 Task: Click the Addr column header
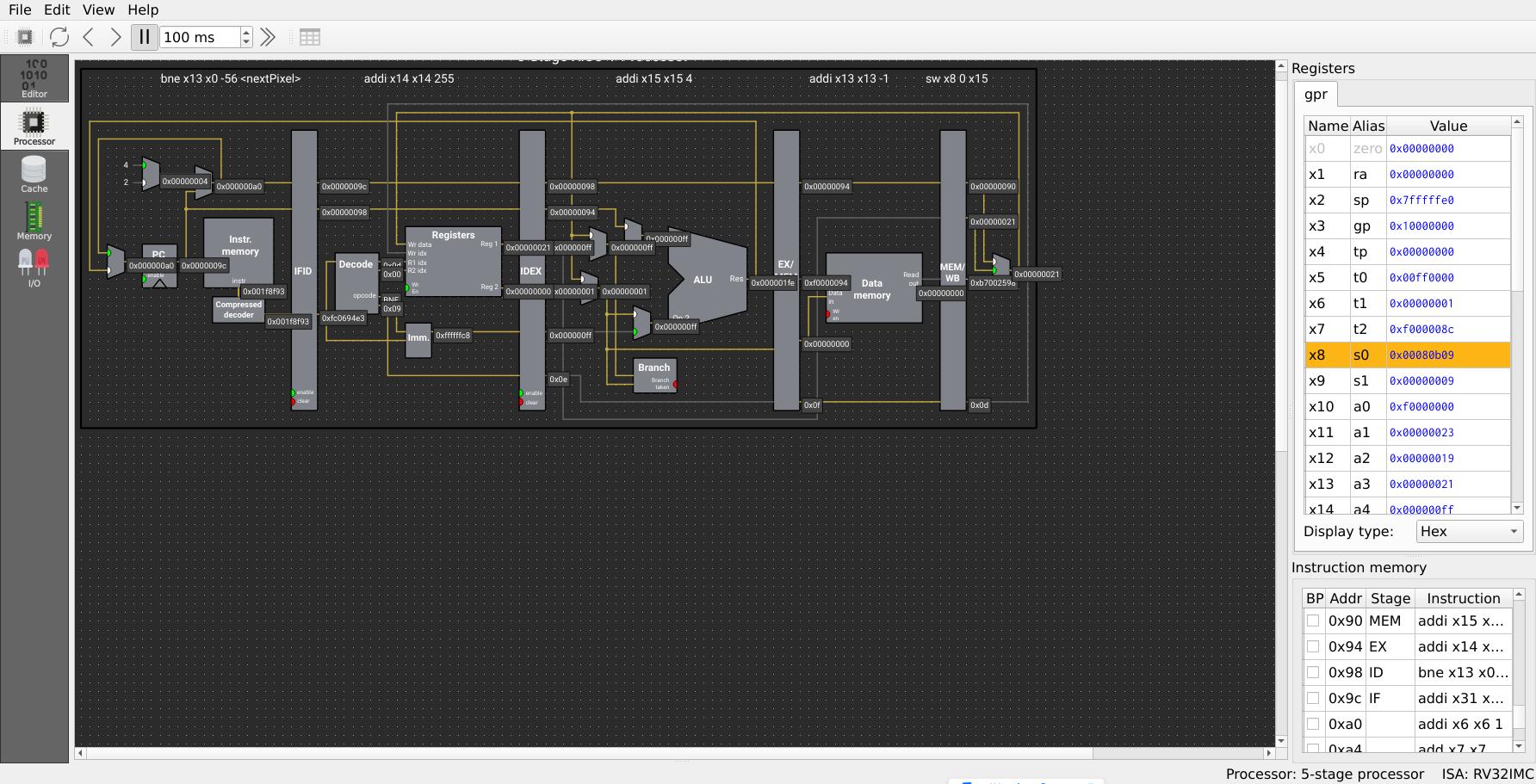click(x=1346, y=598)
